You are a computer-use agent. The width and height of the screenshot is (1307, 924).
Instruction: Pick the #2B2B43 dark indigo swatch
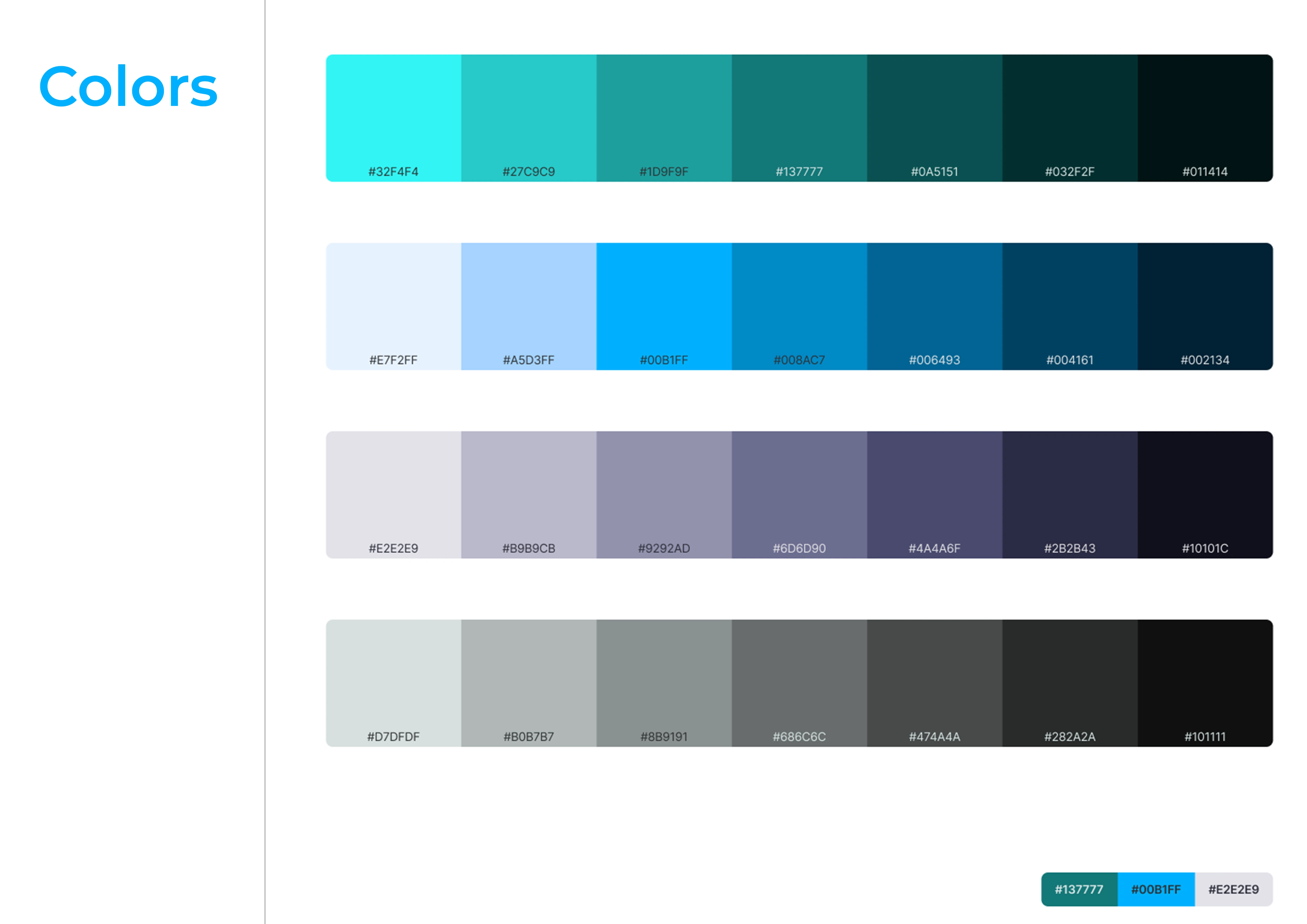tap(1070, 494)
